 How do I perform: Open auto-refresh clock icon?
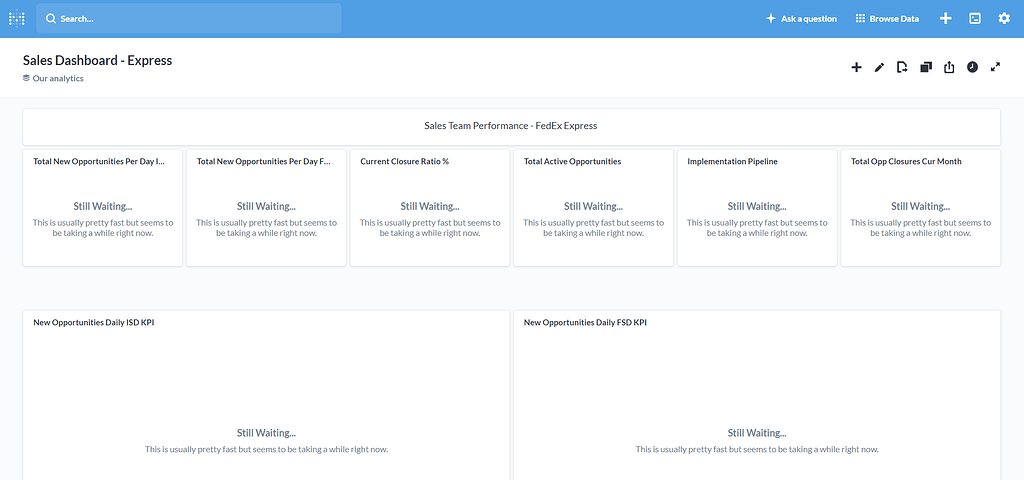[972, 67]
